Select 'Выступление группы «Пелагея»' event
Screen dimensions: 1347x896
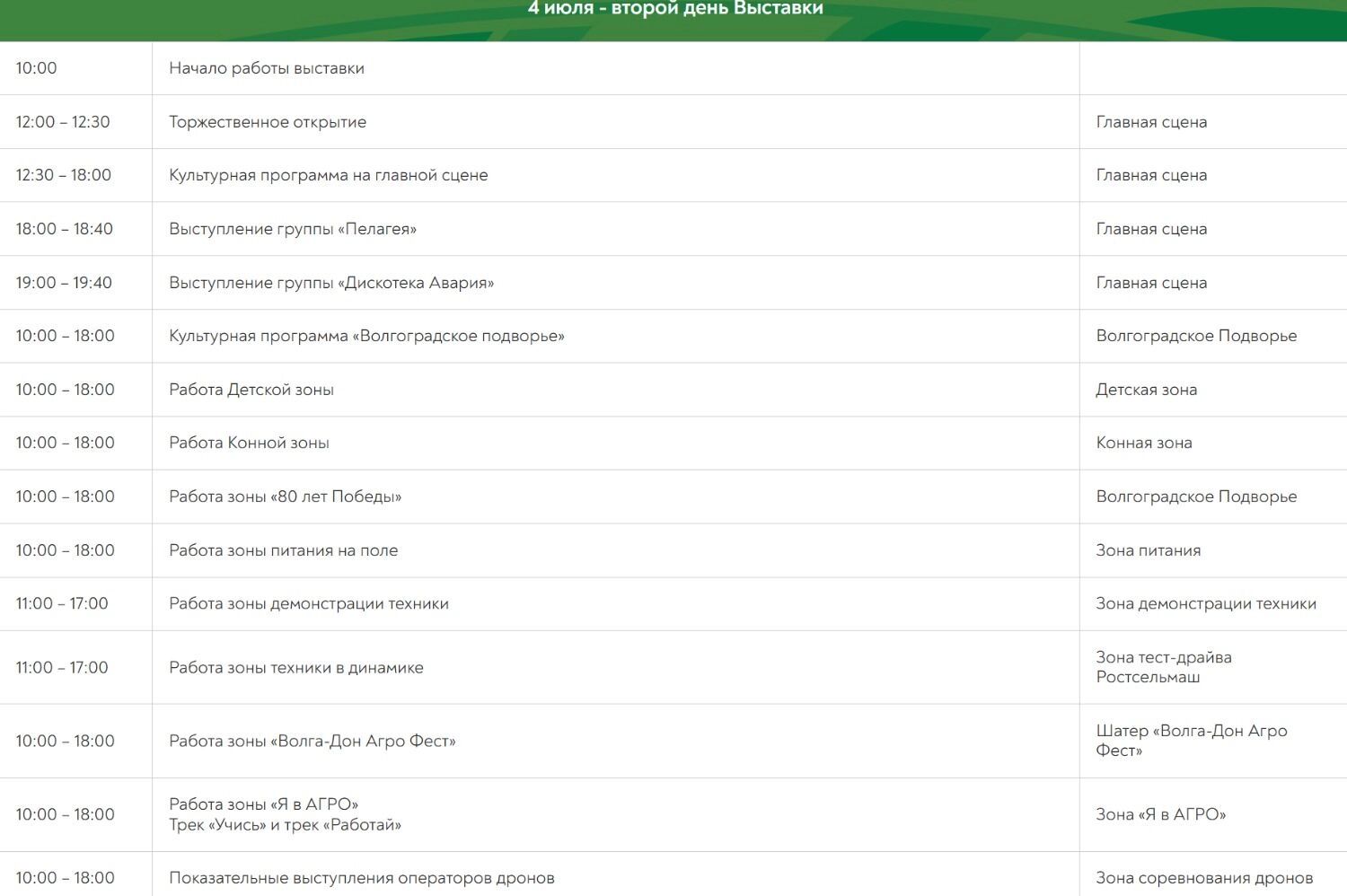(x=293, y=229)
